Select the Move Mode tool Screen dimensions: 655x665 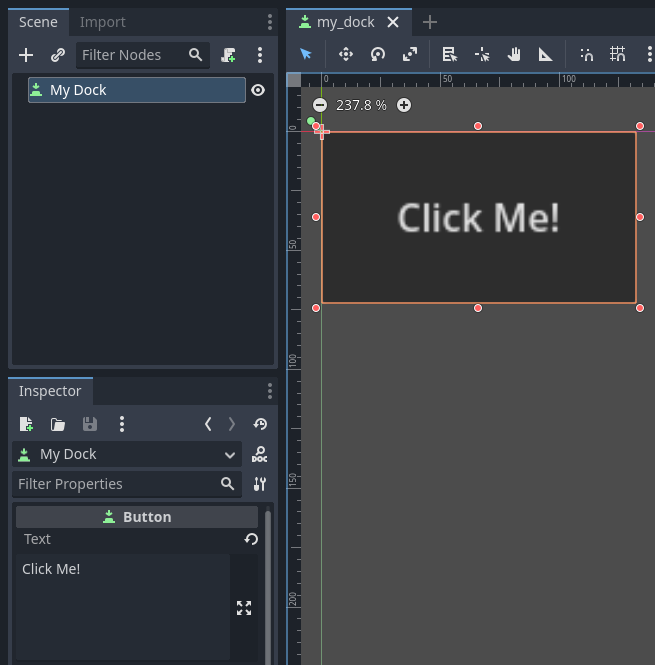(x=346, y=55)
